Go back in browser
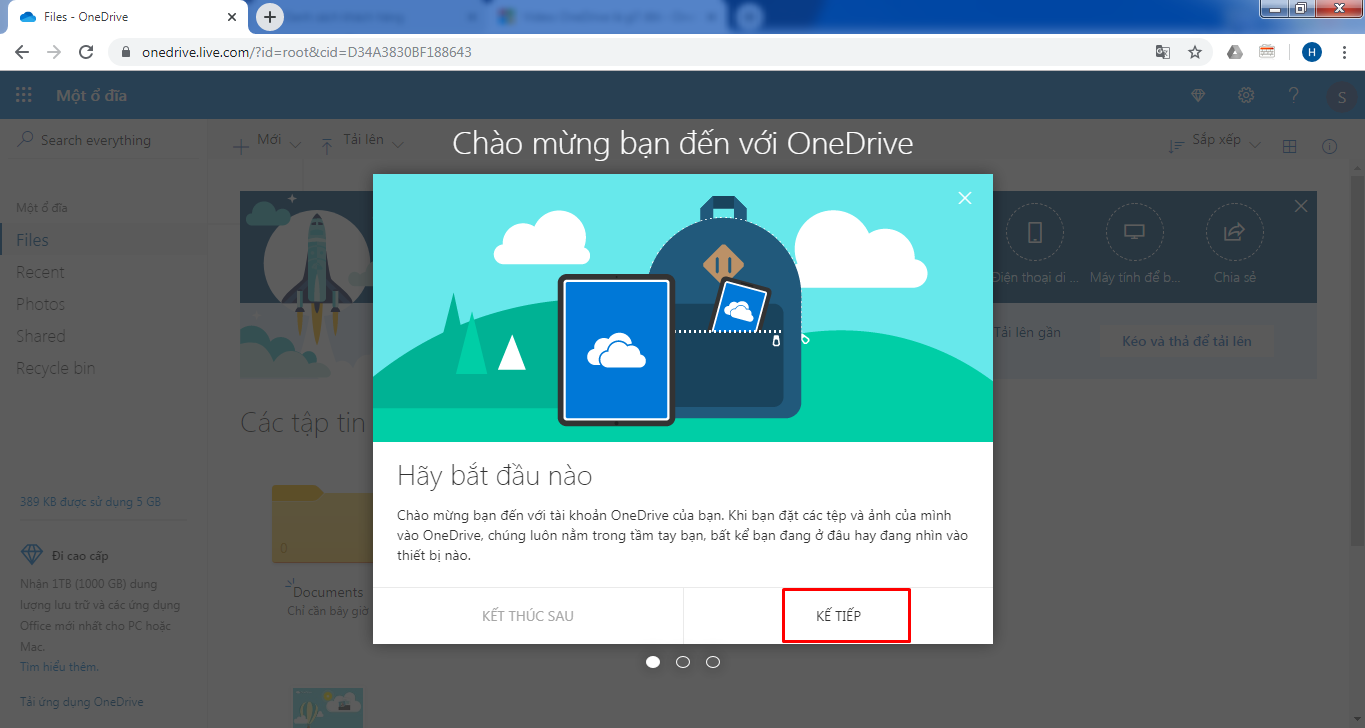 click(x=22, y=52)
